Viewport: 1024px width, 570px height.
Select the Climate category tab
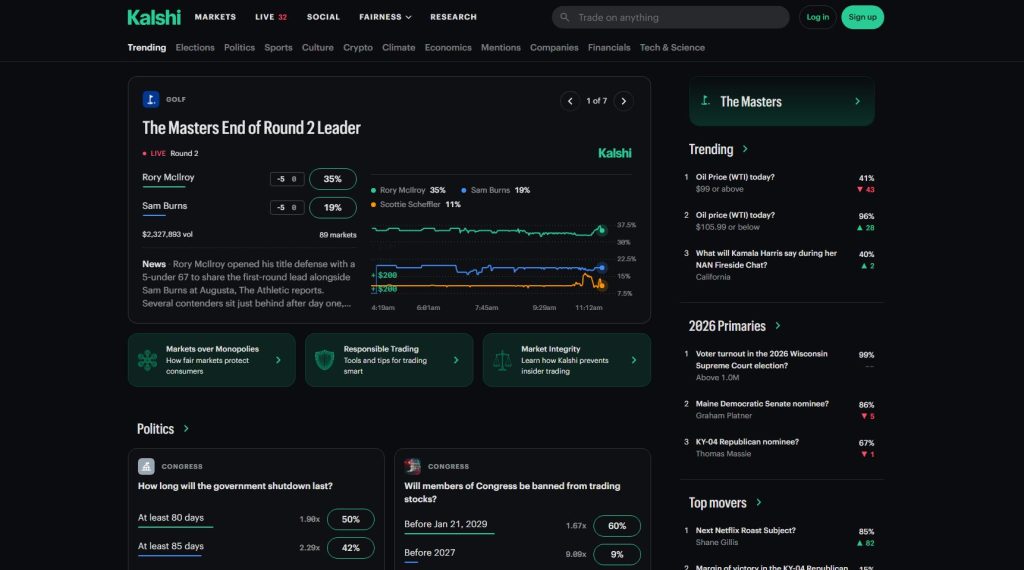point(398,48)
